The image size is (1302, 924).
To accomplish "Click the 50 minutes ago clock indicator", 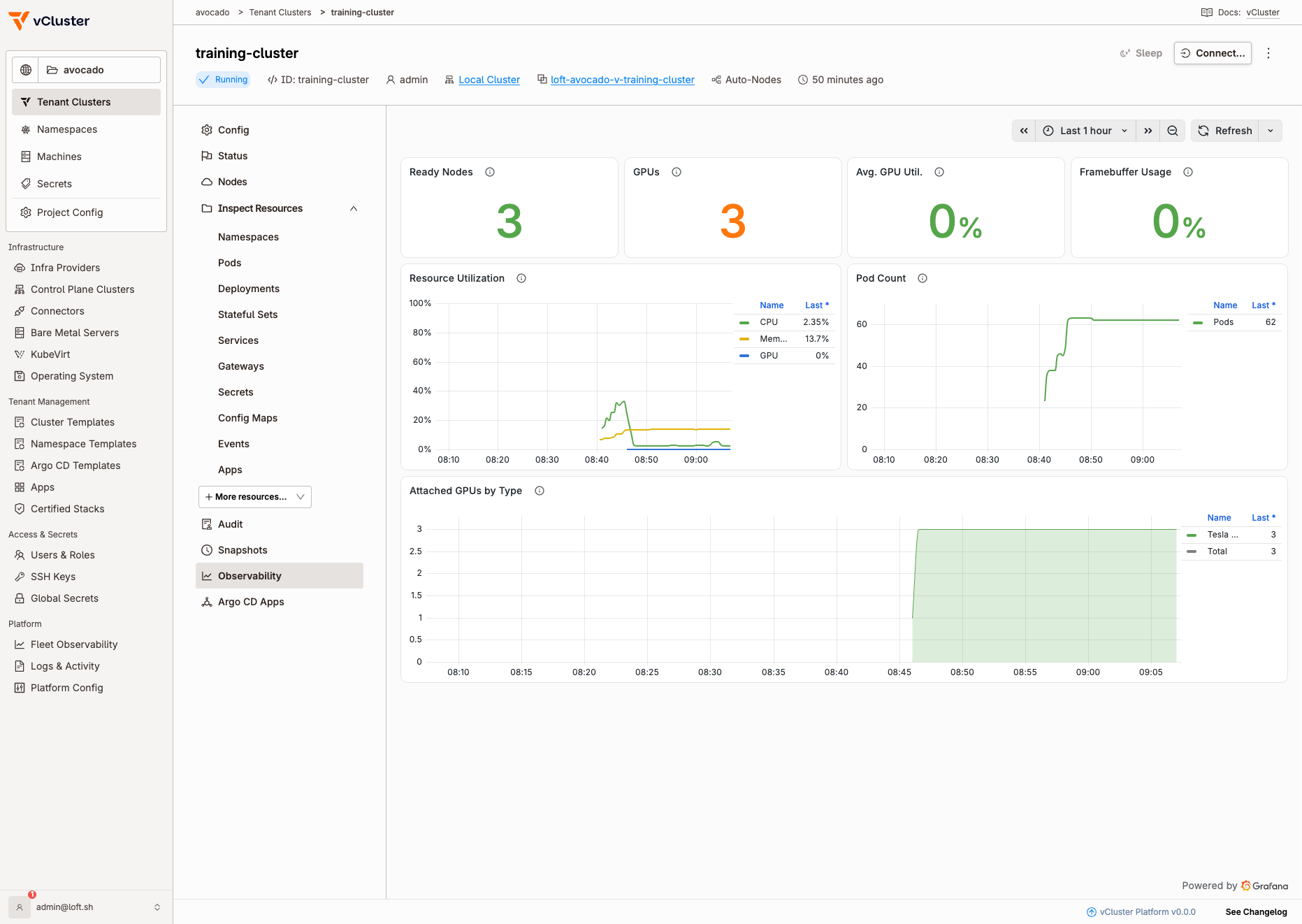I will [840, 80].
